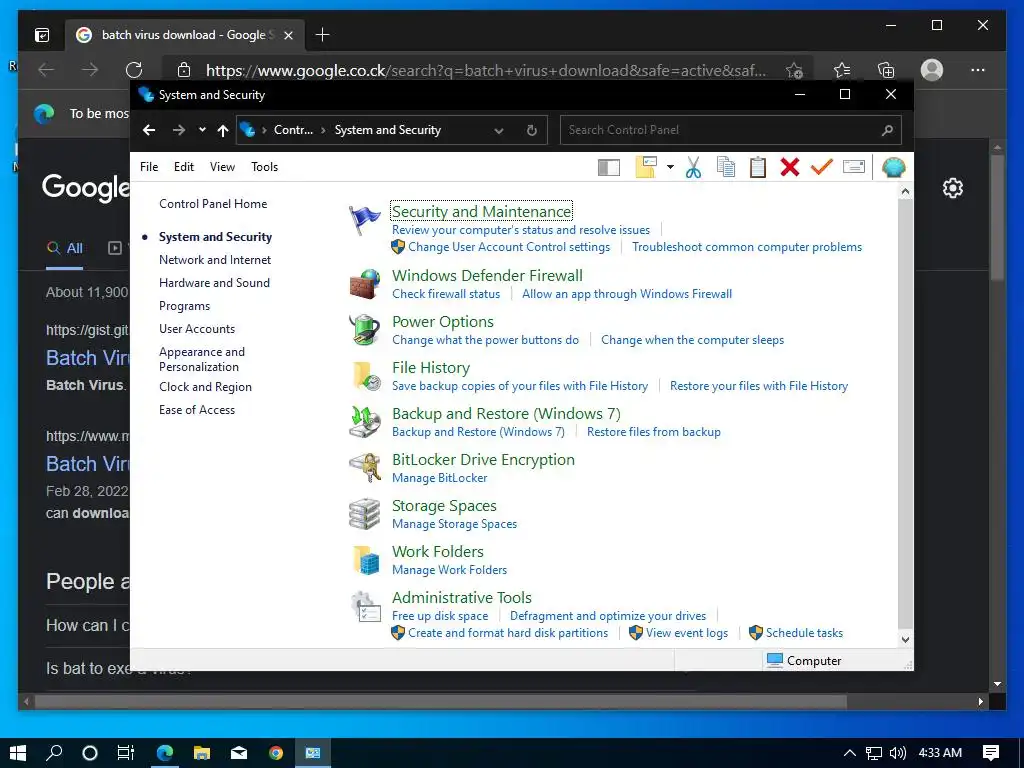Open recent locations dropdown in Control Panel
1024x768 pixels.
tap(202, 130)
